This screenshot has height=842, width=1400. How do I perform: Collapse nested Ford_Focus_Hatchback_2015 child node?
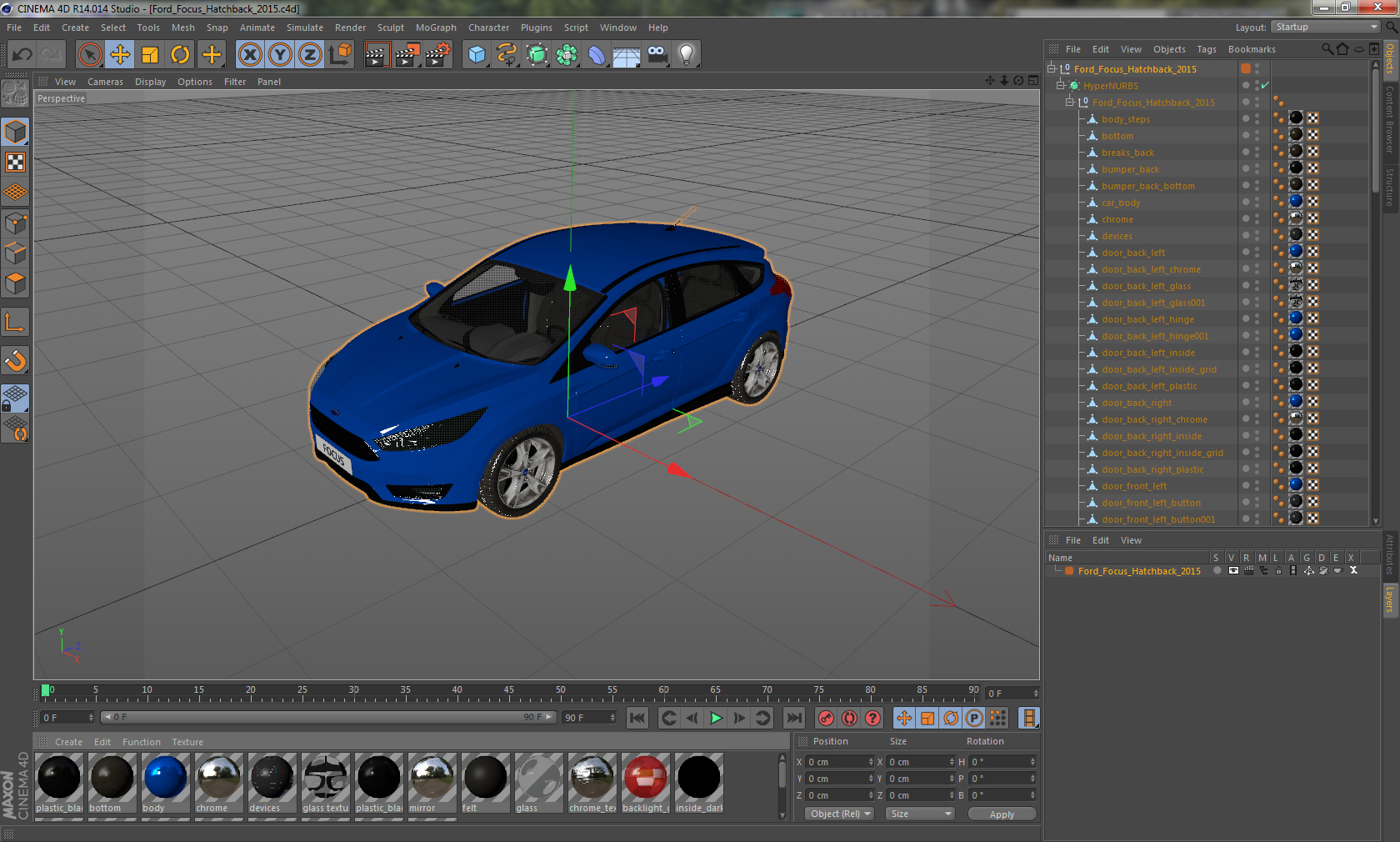click(x=1070, y=102)
